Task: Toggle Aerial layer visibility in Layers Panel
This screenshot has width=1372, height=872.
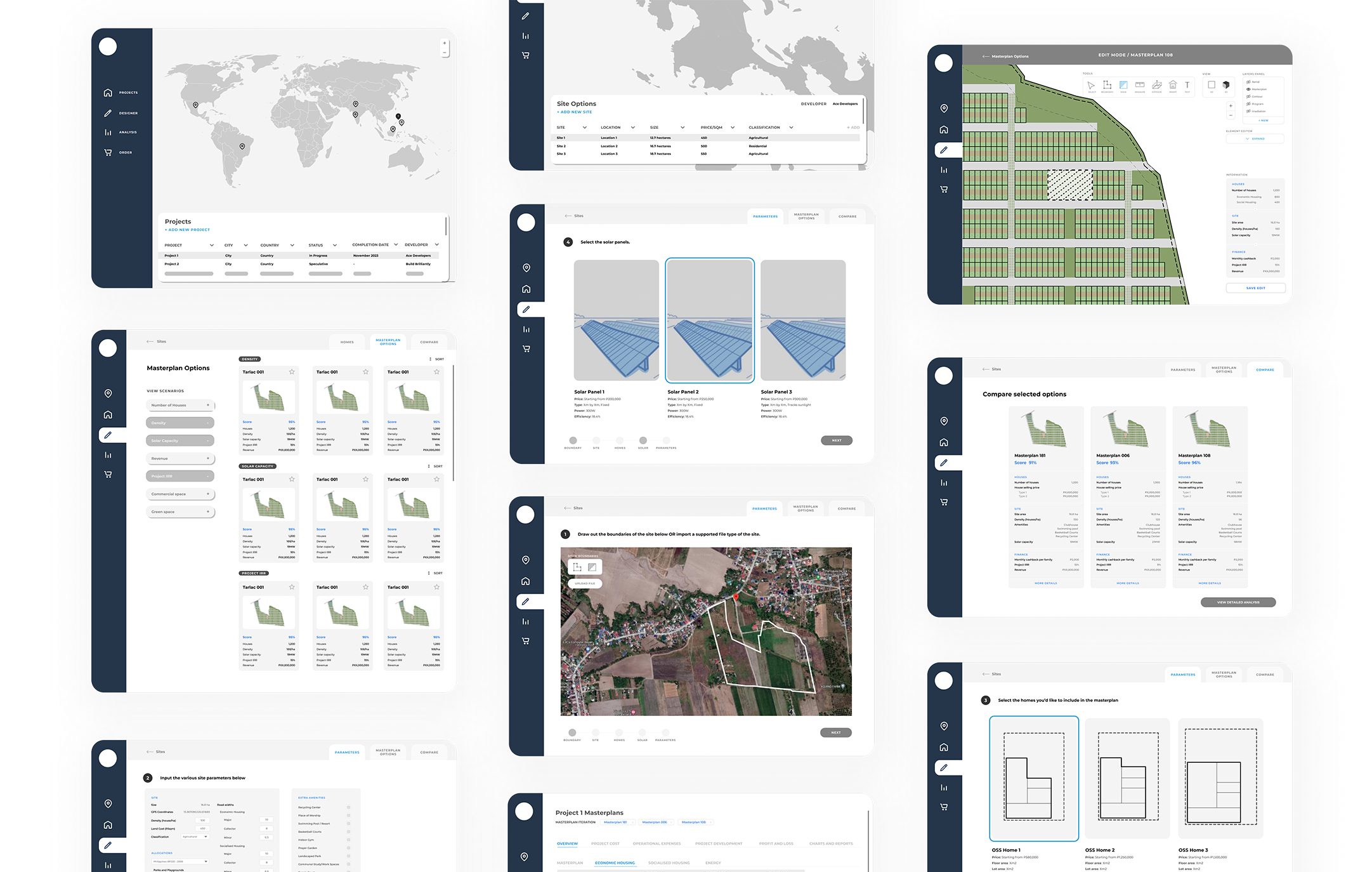Action: click(x=1248, y=82)
